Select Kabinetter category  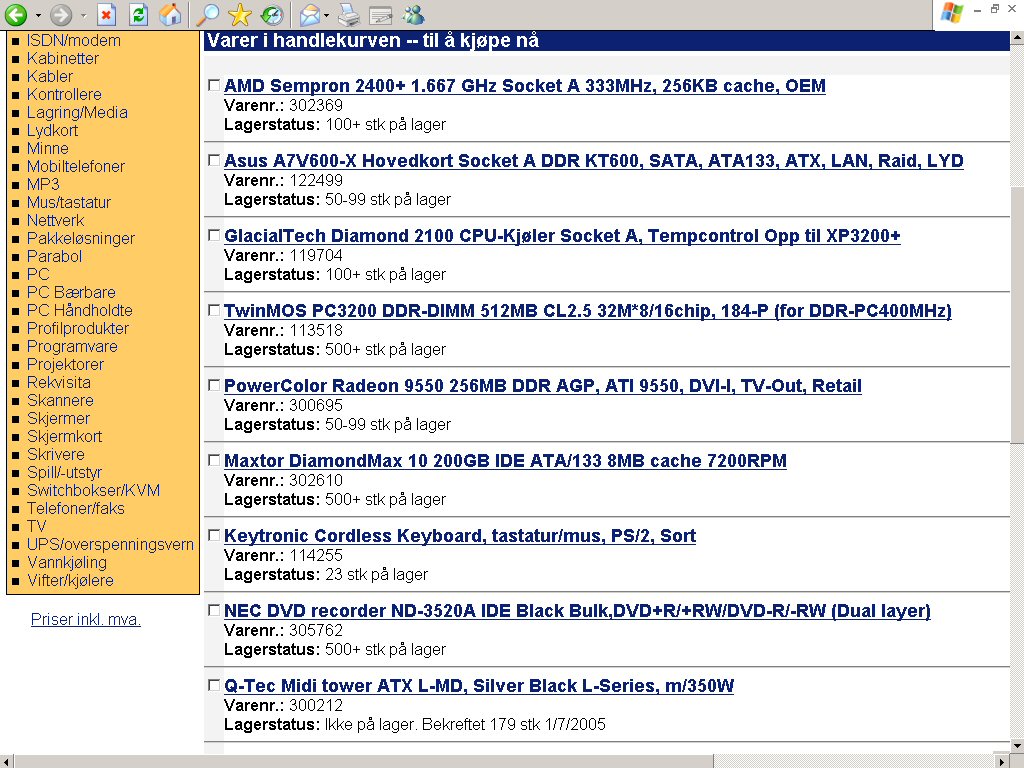click(63, 58)
